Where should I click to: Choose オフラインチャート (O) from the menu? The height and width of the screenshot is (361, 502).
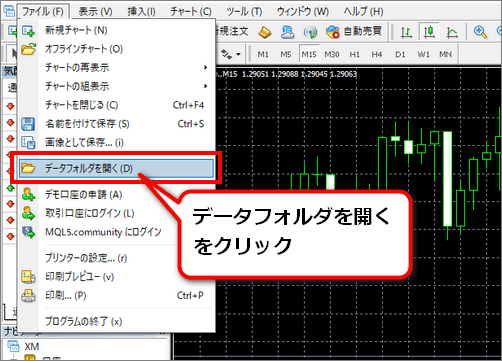pyautogui.click(x=117, y=49)
